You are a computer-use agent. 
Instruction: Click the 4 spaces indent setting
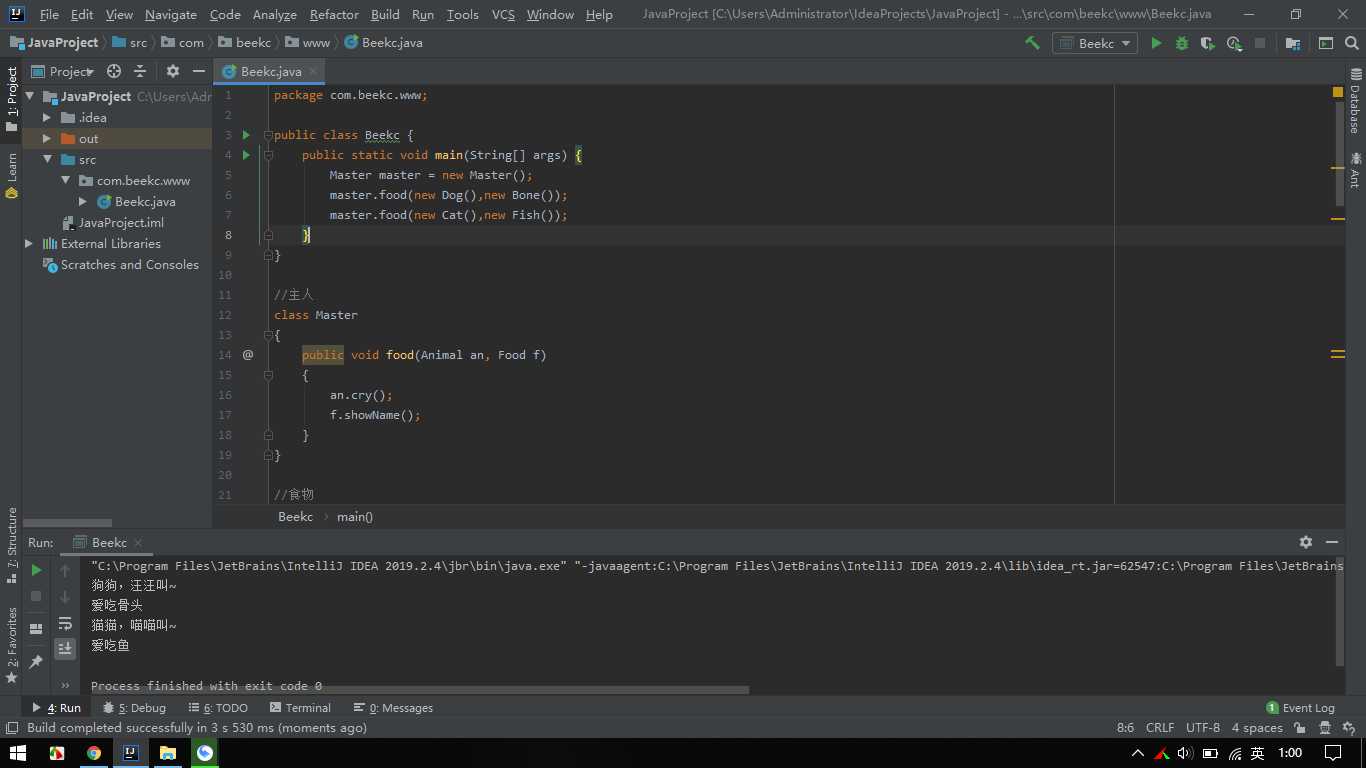pos(1257,728)
